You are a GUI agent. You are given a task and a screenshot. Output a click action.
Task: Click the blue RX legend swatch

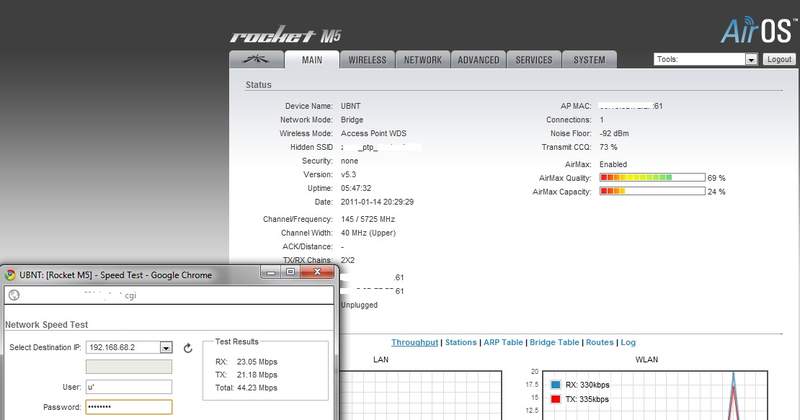pos(556,385)
